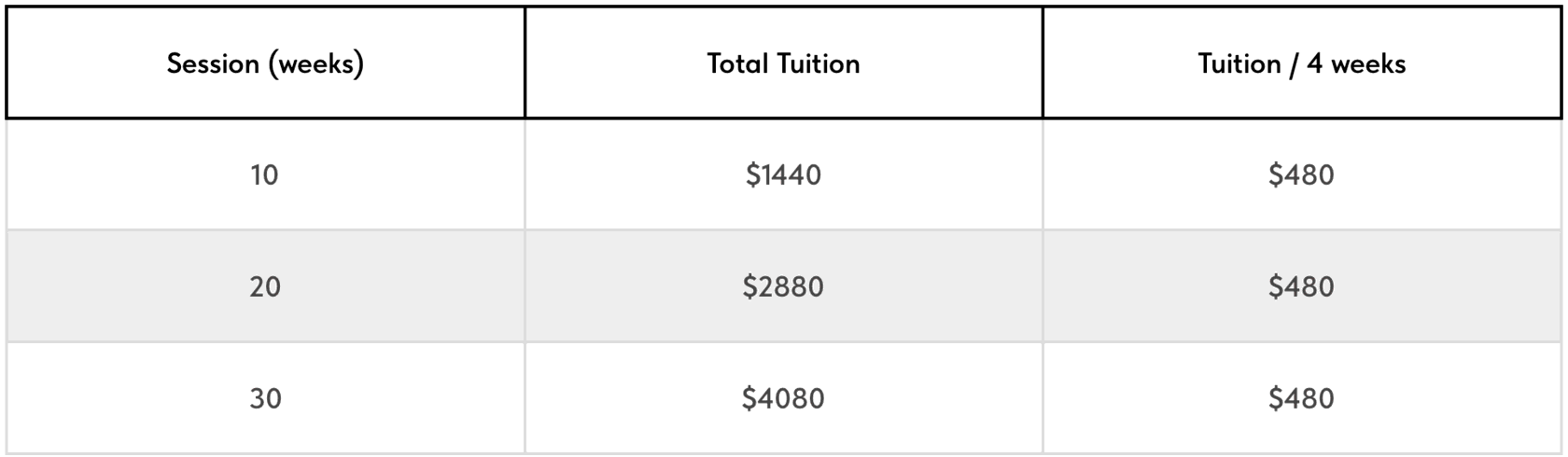The image size is (1568, 457).
Task: Click the slash in the last header
Action: (1294, 64)
